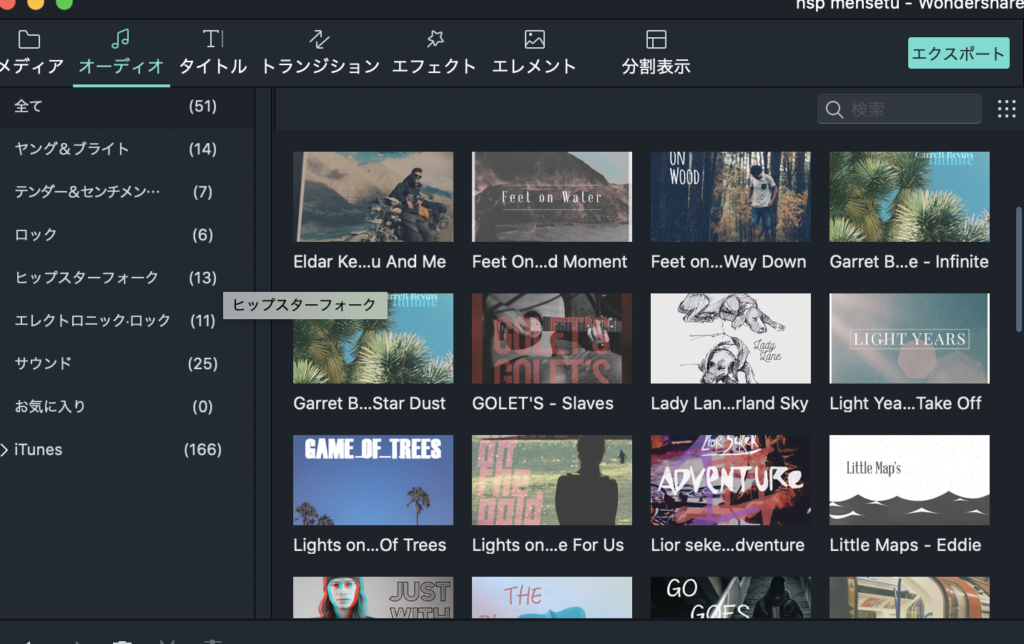The height and width of the screenshot is (644, 1024).
Task: Select the Eldar Ke...u And Me thumbnail
Action: pyautogui.click(x=373, y=197)
